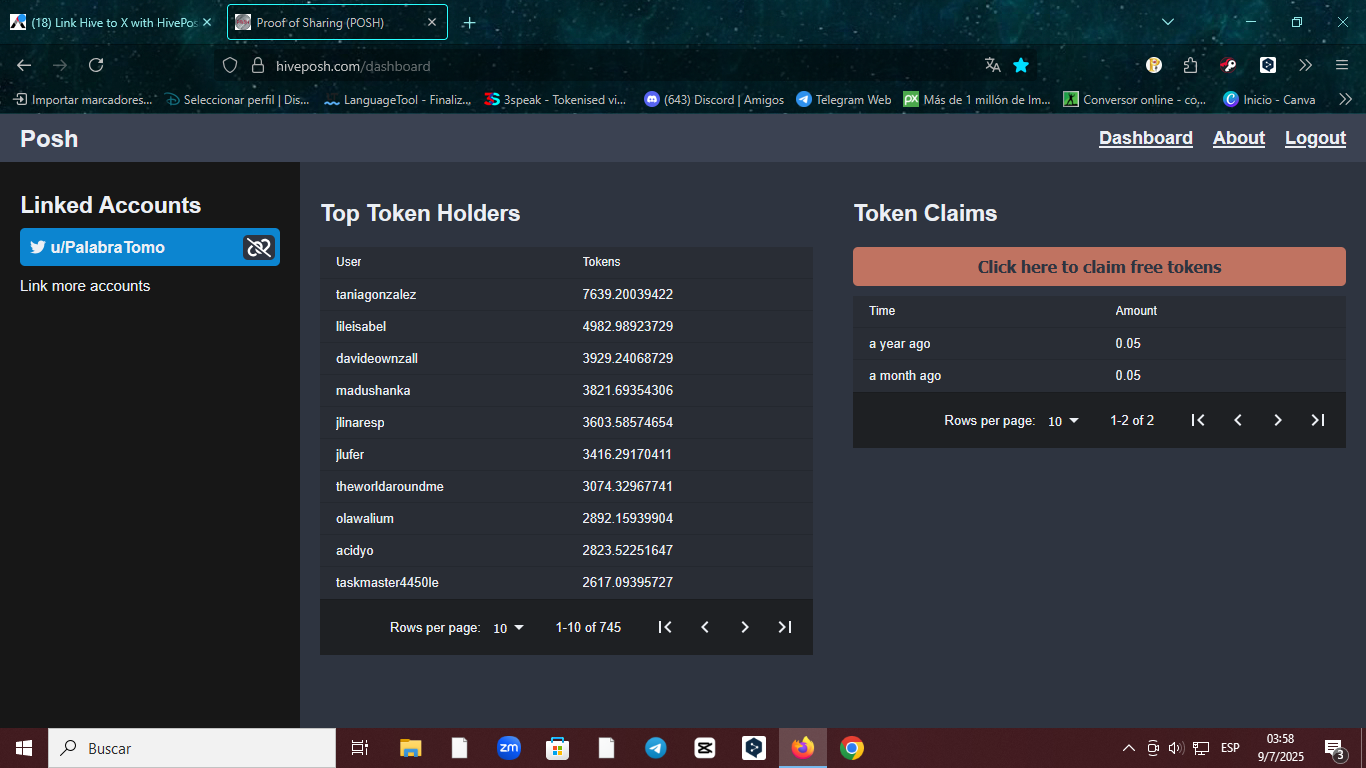The width and height of the screenshot is (1366, 768).
Task: Go to first page of Token Claims
Action: pos(1198,420)
